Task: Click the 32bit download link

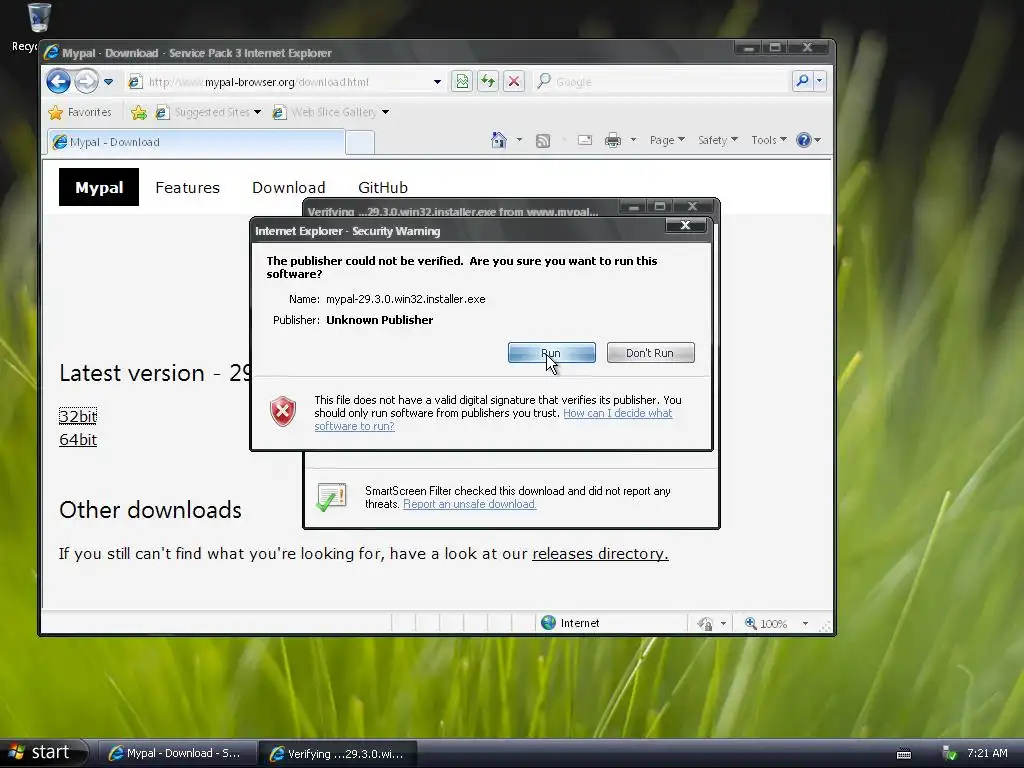Action: click(x=78, y=416)
